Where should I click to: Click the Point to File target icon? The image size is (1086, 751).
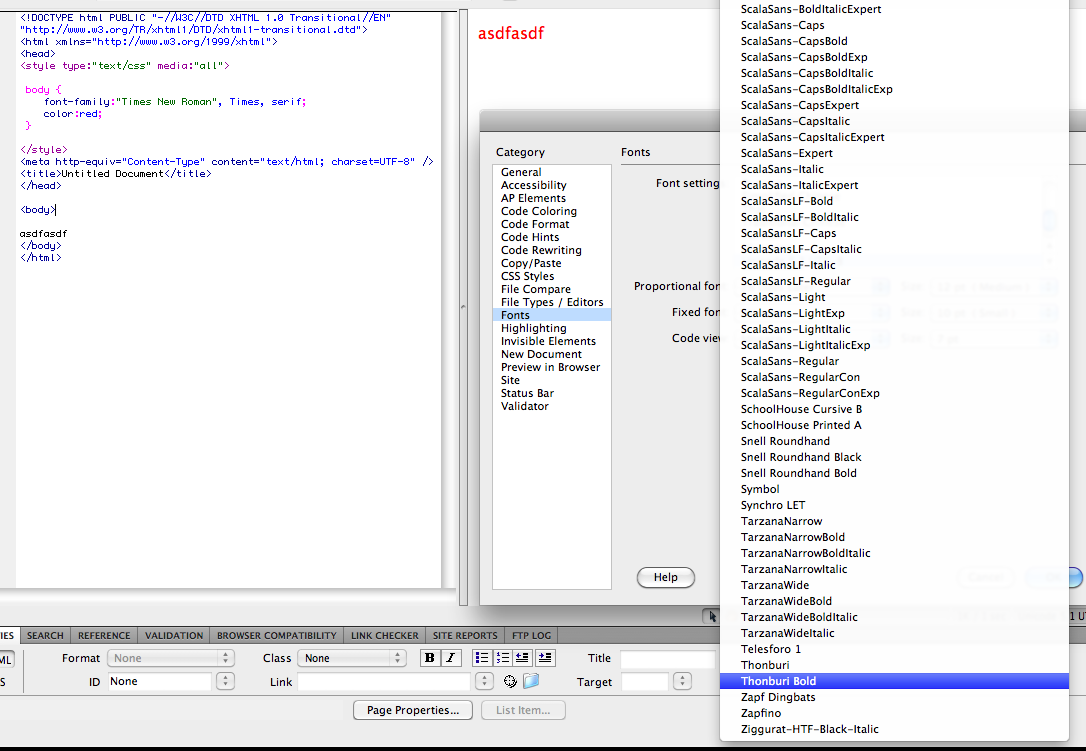(510, 682)
